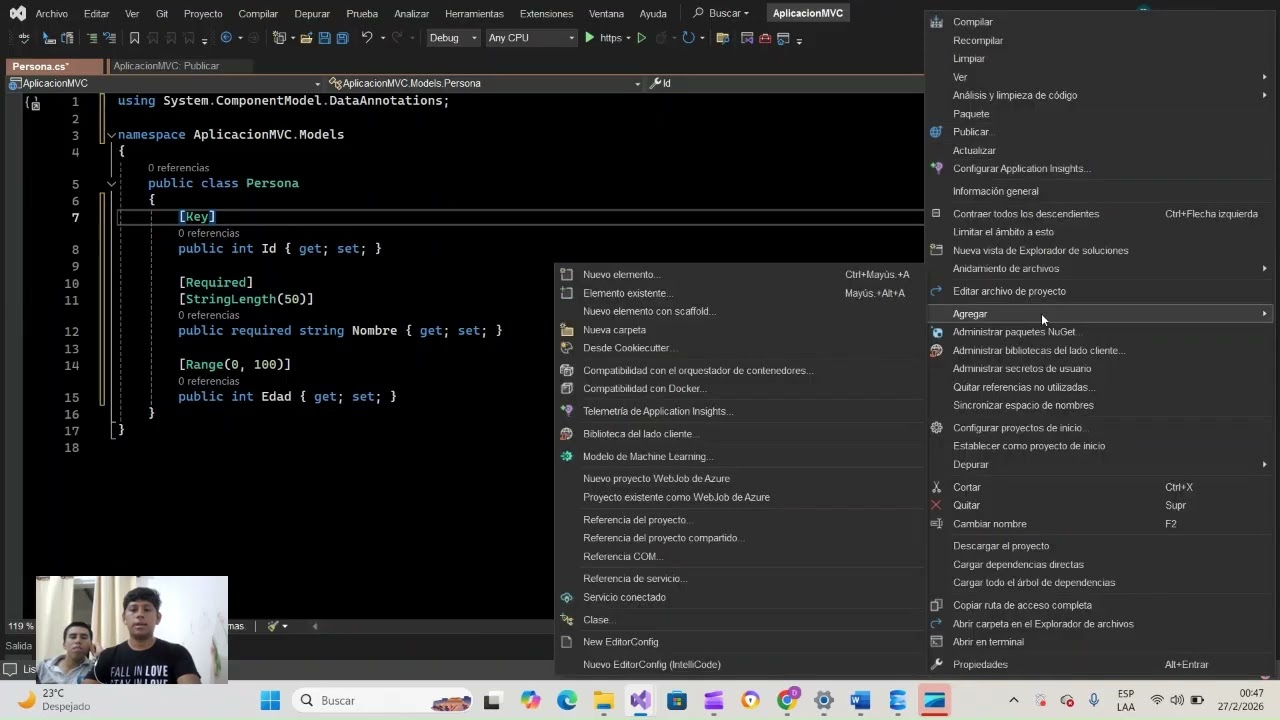Screen dimensions: 1280x720
Task: Click the weather widget showing 23°C
Action: point(53,700)
